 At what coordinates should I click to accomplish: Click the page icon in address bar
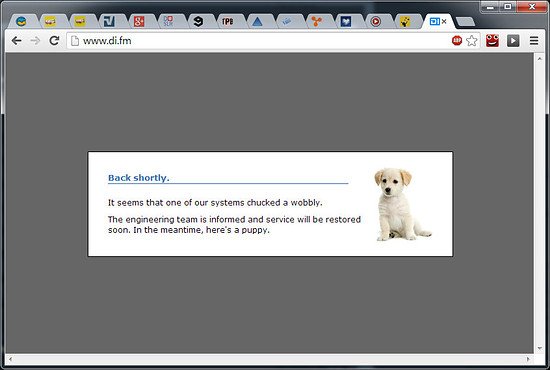75,41
